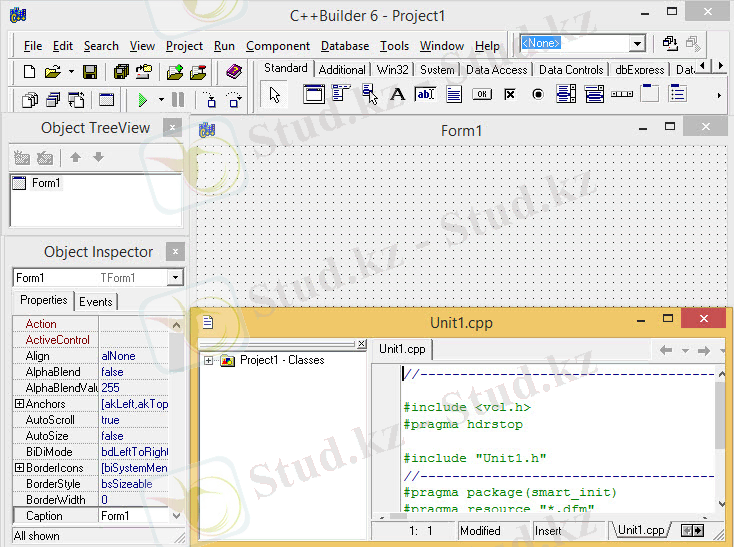This screenshot has height=547, width=734.
Task: Open the Data Controls palette tab
Action: (570, 70)
